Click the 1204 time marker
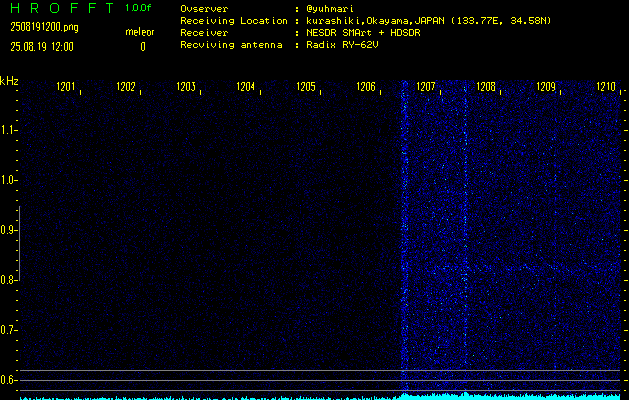 (246, 87)
